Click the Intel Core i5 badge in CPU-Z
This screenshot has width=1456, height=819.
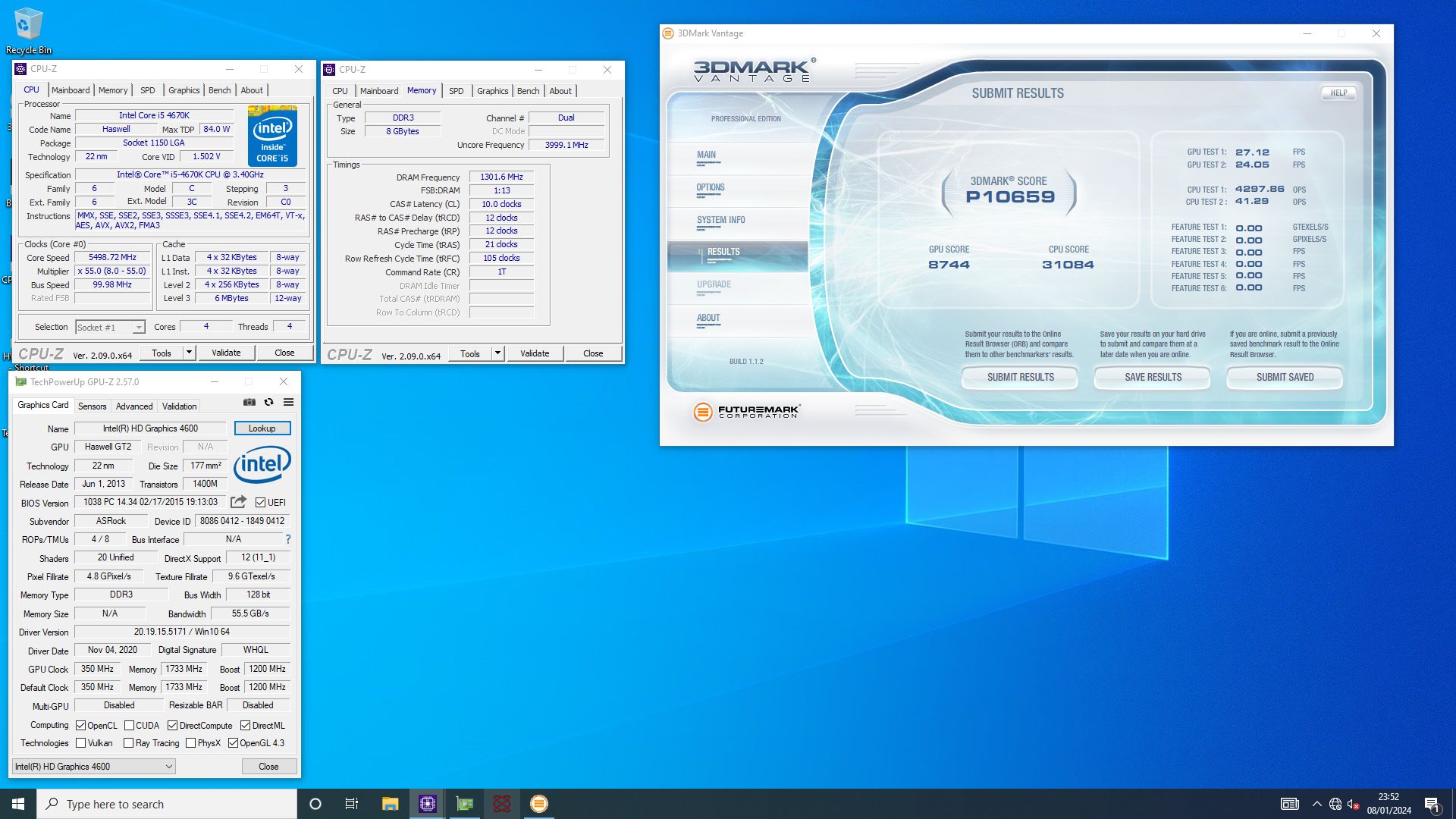pyautogui.click(x=272, y=136)
